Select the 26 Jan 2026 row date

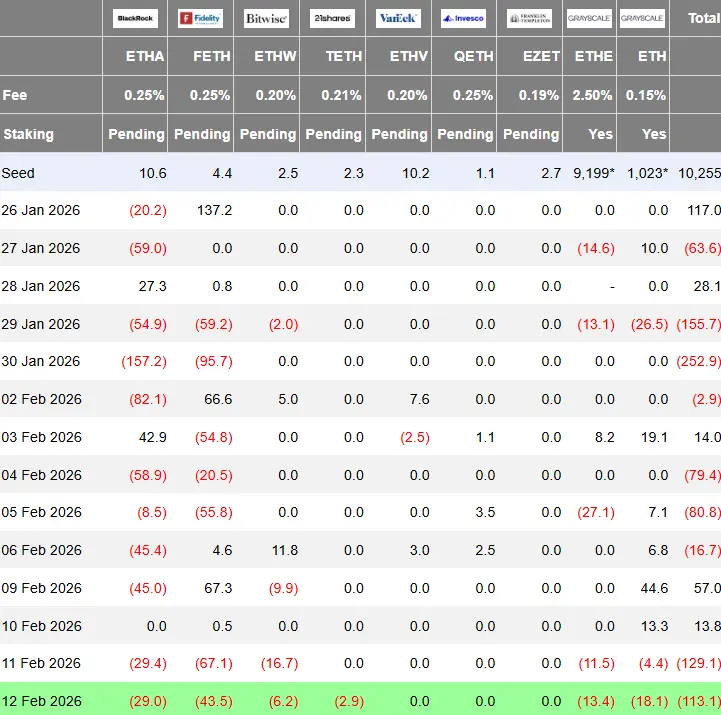(42, 210)
